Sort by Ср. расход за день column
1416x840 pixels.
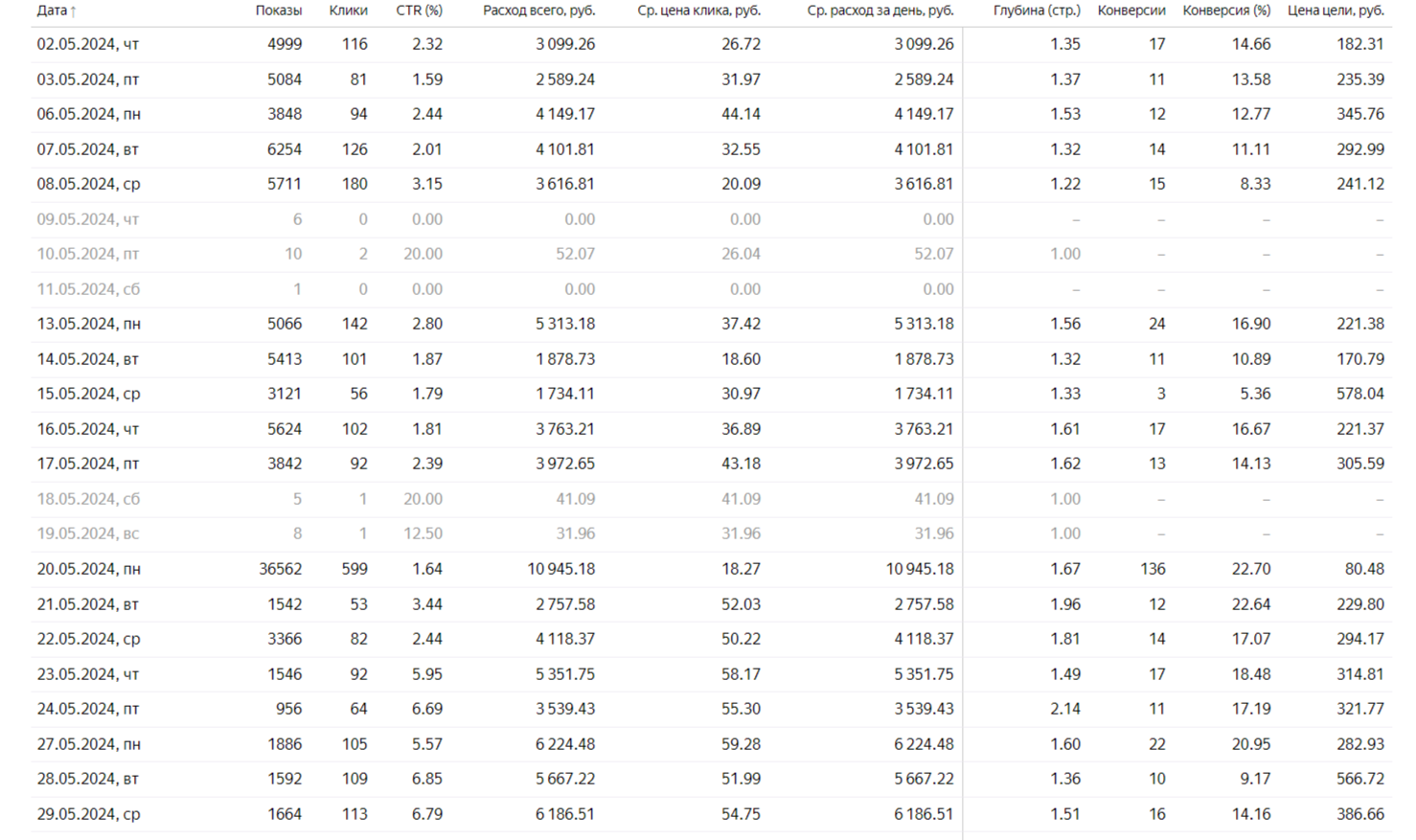tap(880, 11)
